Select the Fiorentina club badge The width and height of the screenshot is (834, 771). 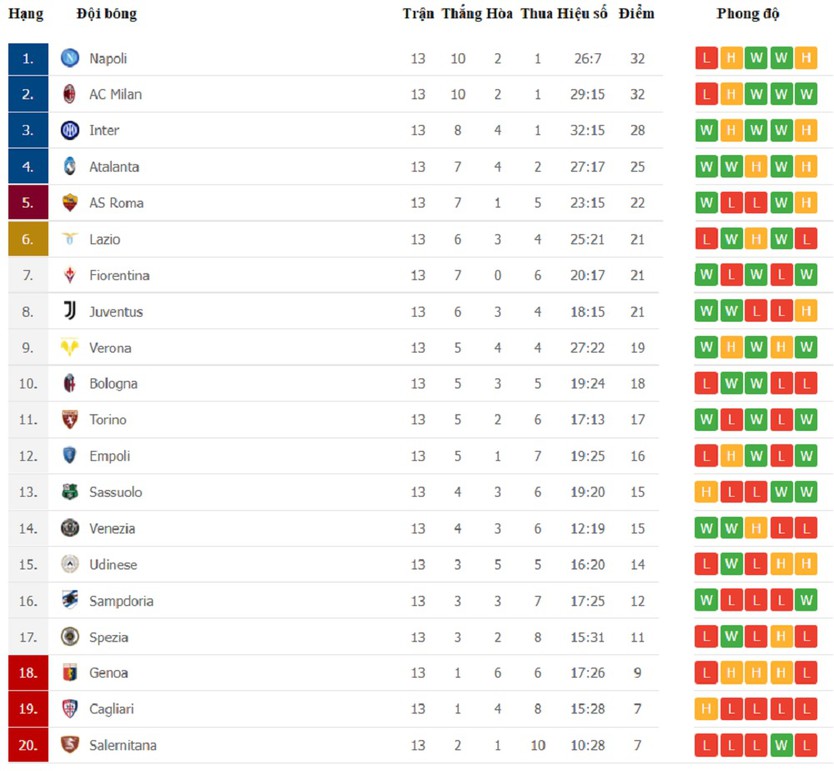[70, 275]
